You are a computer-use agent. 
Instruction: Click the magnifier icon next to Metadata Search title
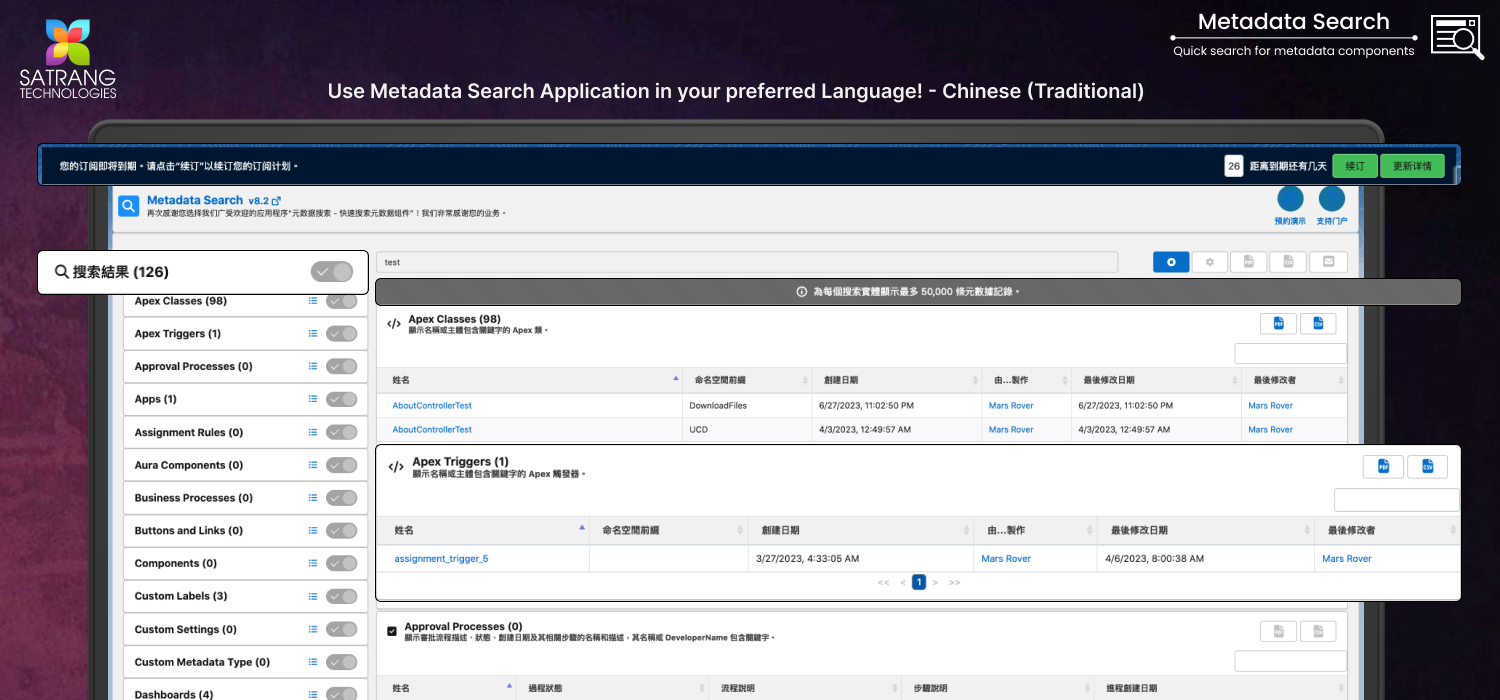click(x=129, y=206)
